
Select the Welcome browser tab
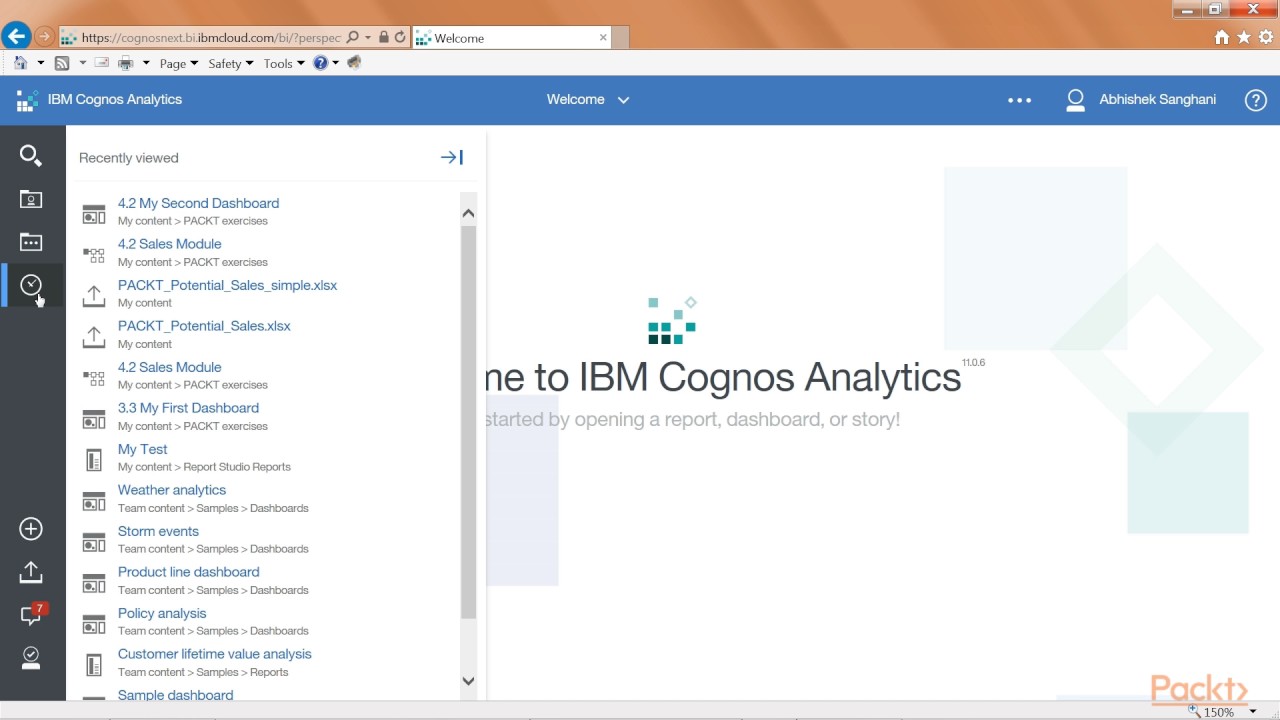tap(510, 38)
